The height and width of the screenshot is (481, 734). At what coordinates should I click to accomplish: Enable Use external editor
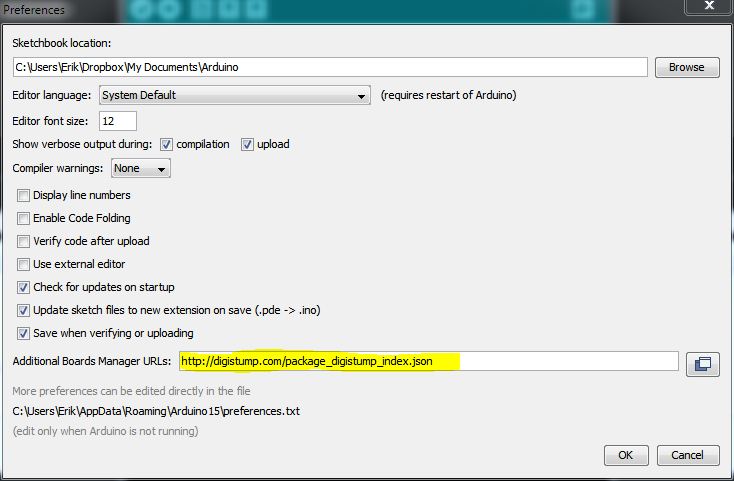(x=23, y=264)
